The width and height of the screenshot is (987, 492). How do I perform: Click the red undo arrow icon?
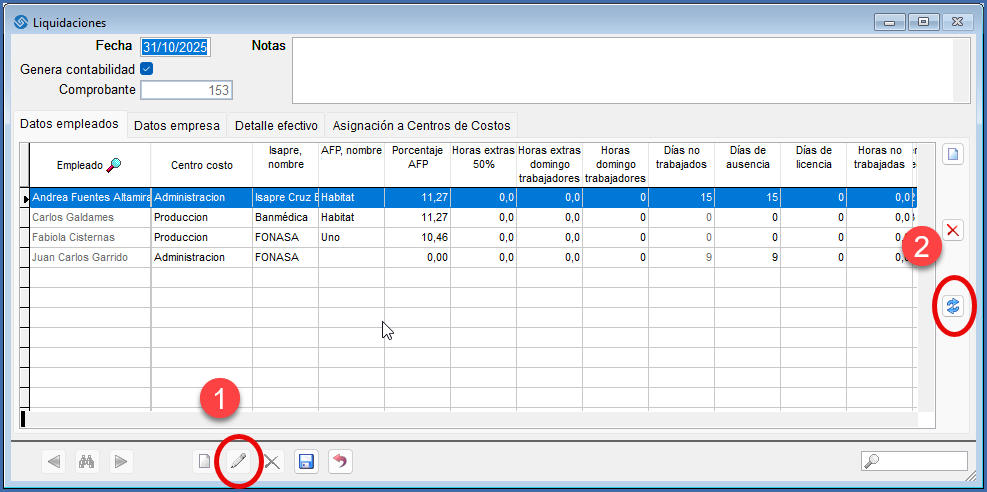click(x=340, y=461)
